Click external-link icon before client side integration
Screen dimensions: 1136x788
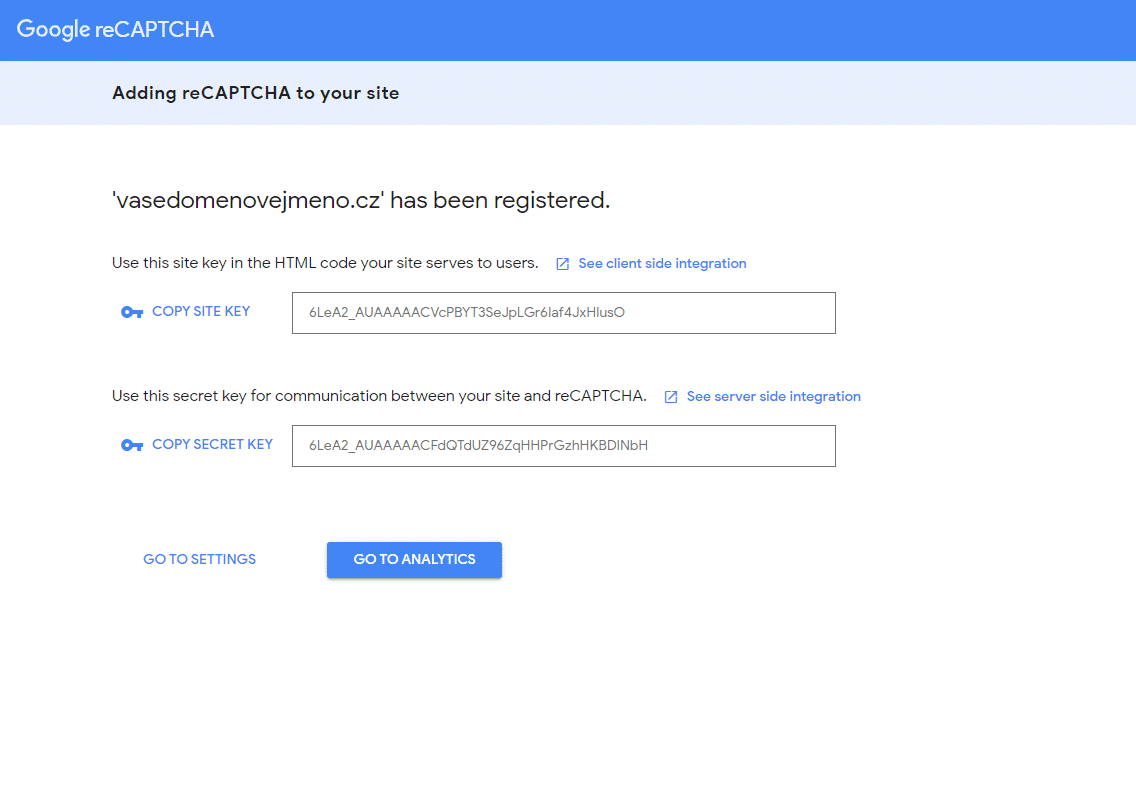(562, 264)
